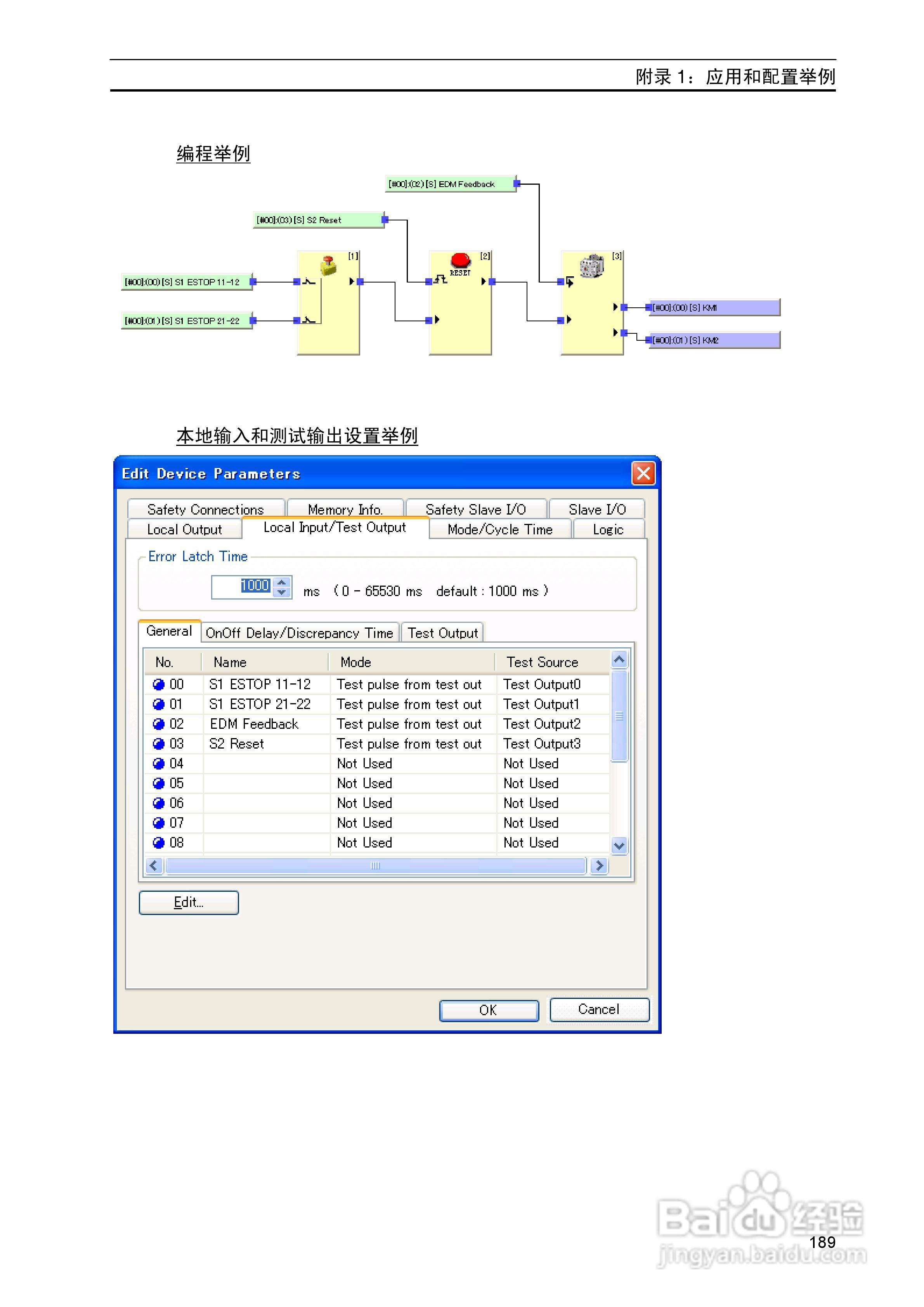Viewport: 924px width, 1307px height.
Task: Select the blue status icon of row 04
Action: click(159, 763)
